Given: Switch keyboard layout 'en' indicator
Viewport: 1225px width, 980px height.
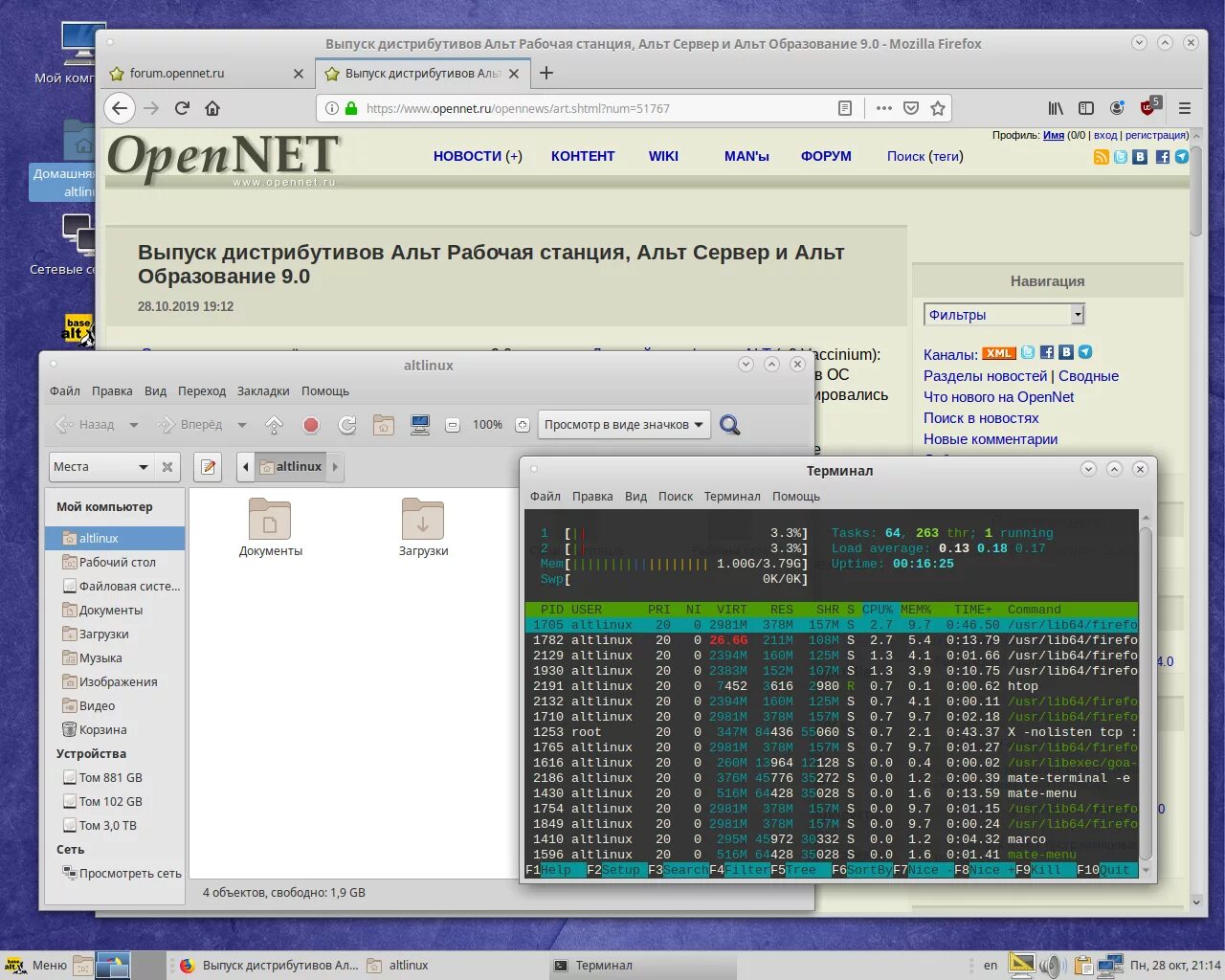Looking at the screenshot, I should point(991,966).
